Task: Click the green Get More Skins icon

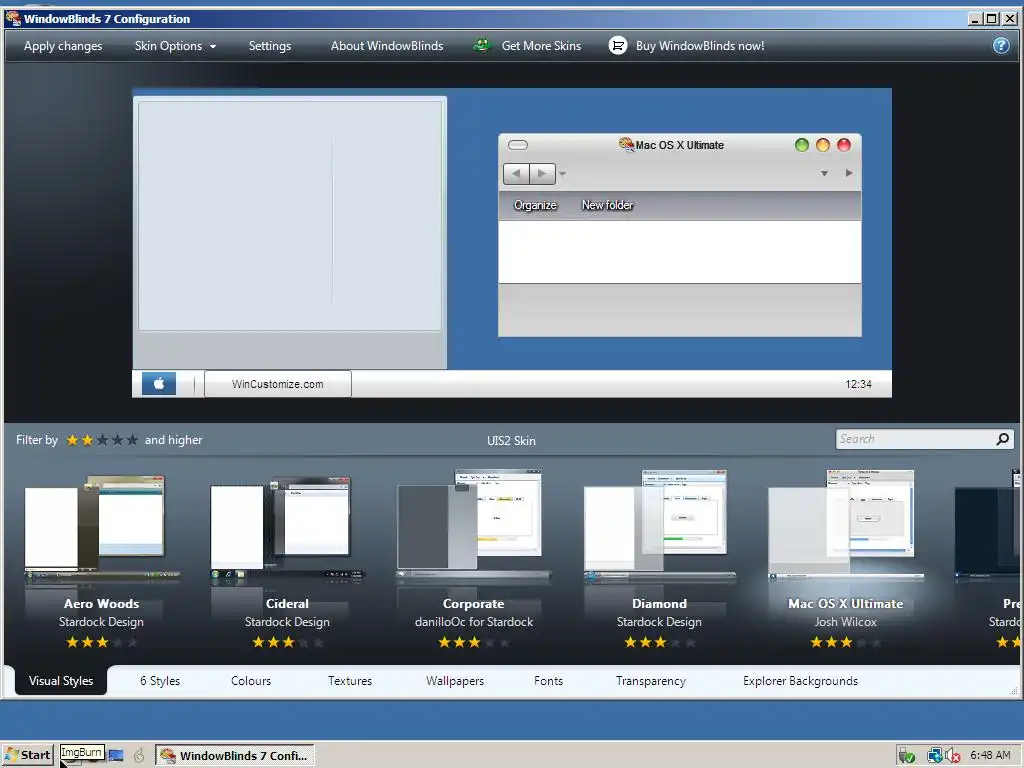Action: click(x=483, y=46)
